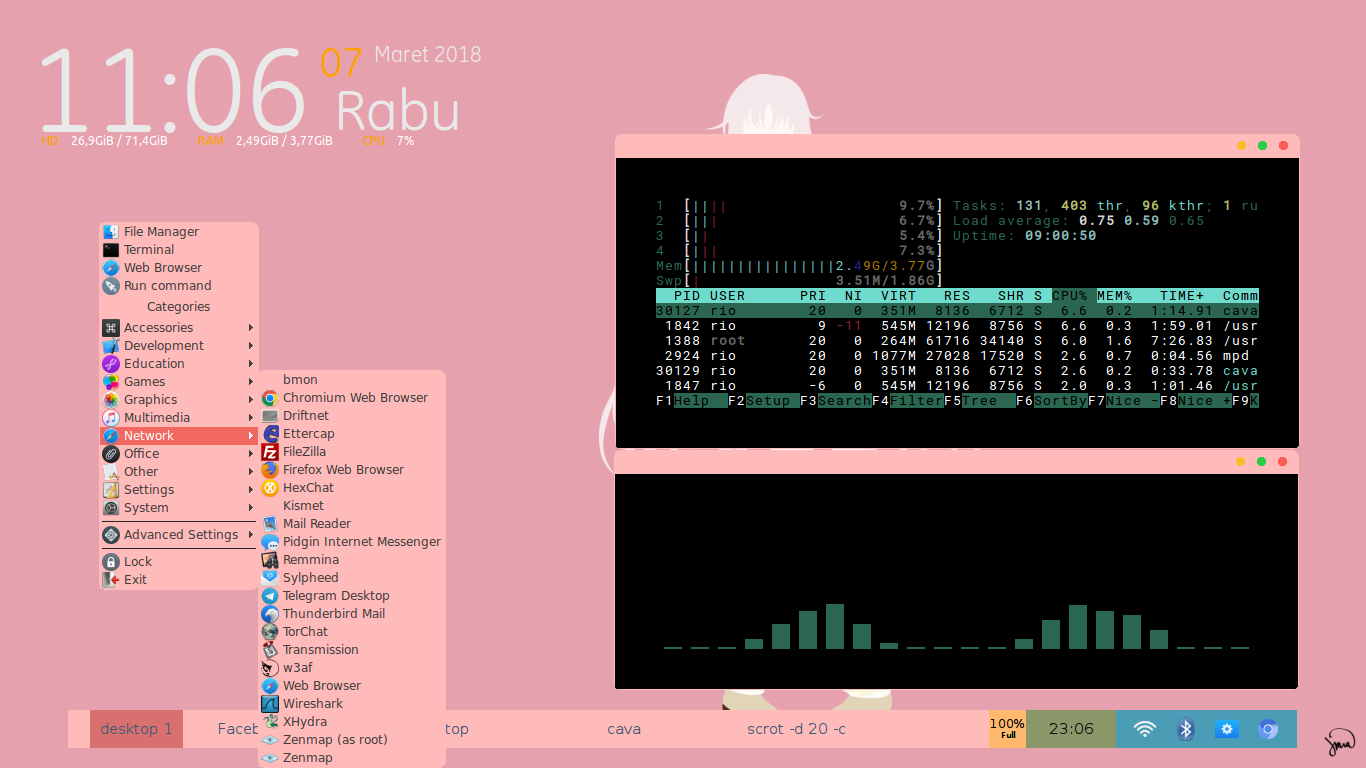This screenshot has width=1366, height=768.
Task: Click htop F3 Search function key
Action: pos(836,401)
